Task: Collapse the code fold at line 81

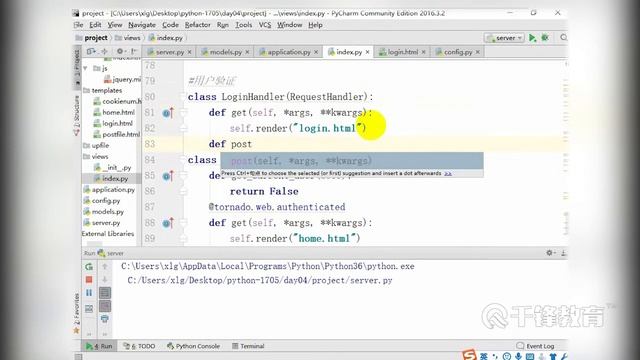Action: (x=183, y=113)
